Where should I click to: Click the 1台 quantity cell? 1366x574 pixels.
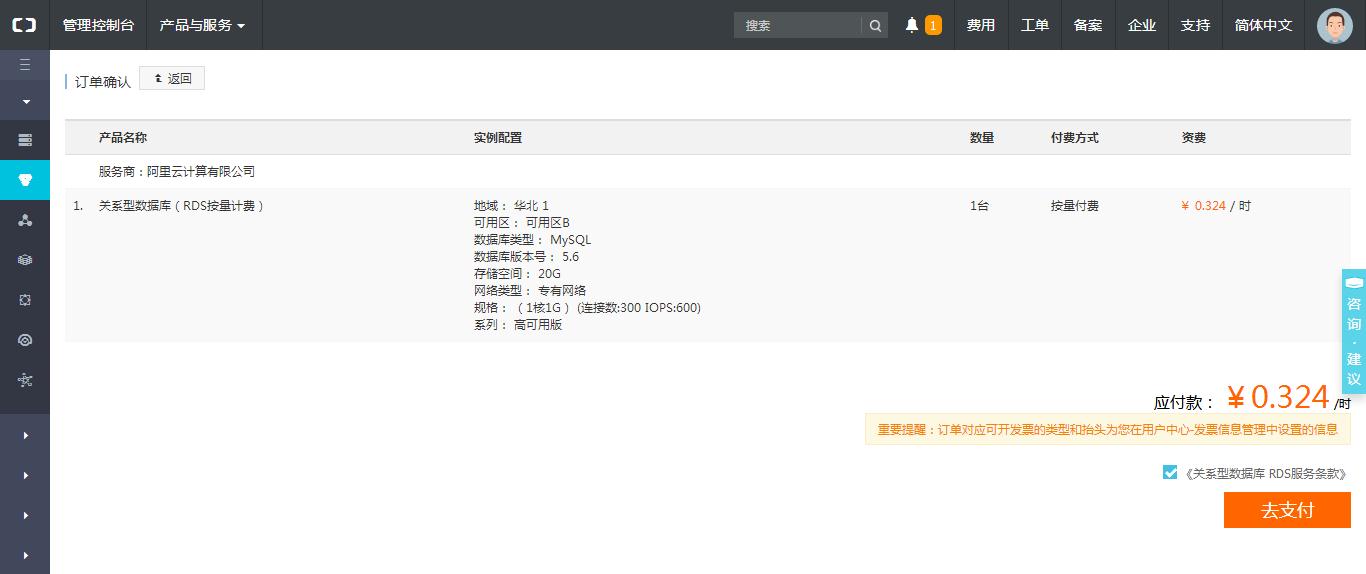pos(980,206)
